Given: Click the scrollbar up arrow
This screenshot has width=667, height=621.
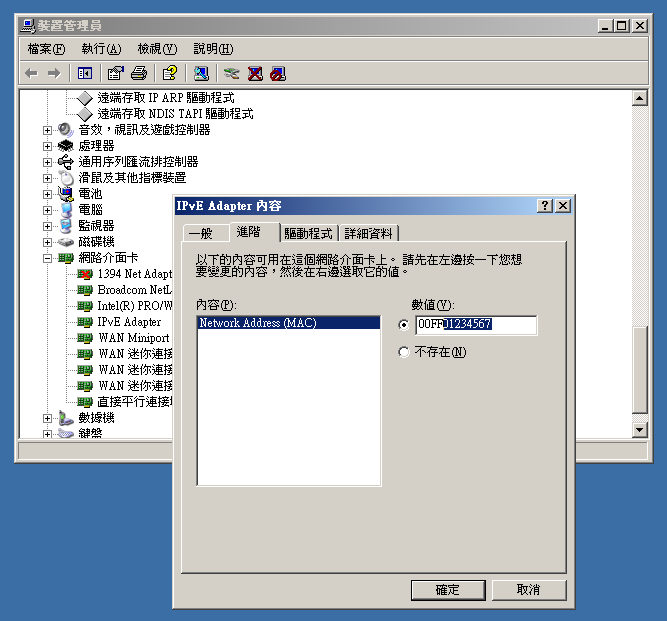Looking at the screenshot, I should [640, 99].
